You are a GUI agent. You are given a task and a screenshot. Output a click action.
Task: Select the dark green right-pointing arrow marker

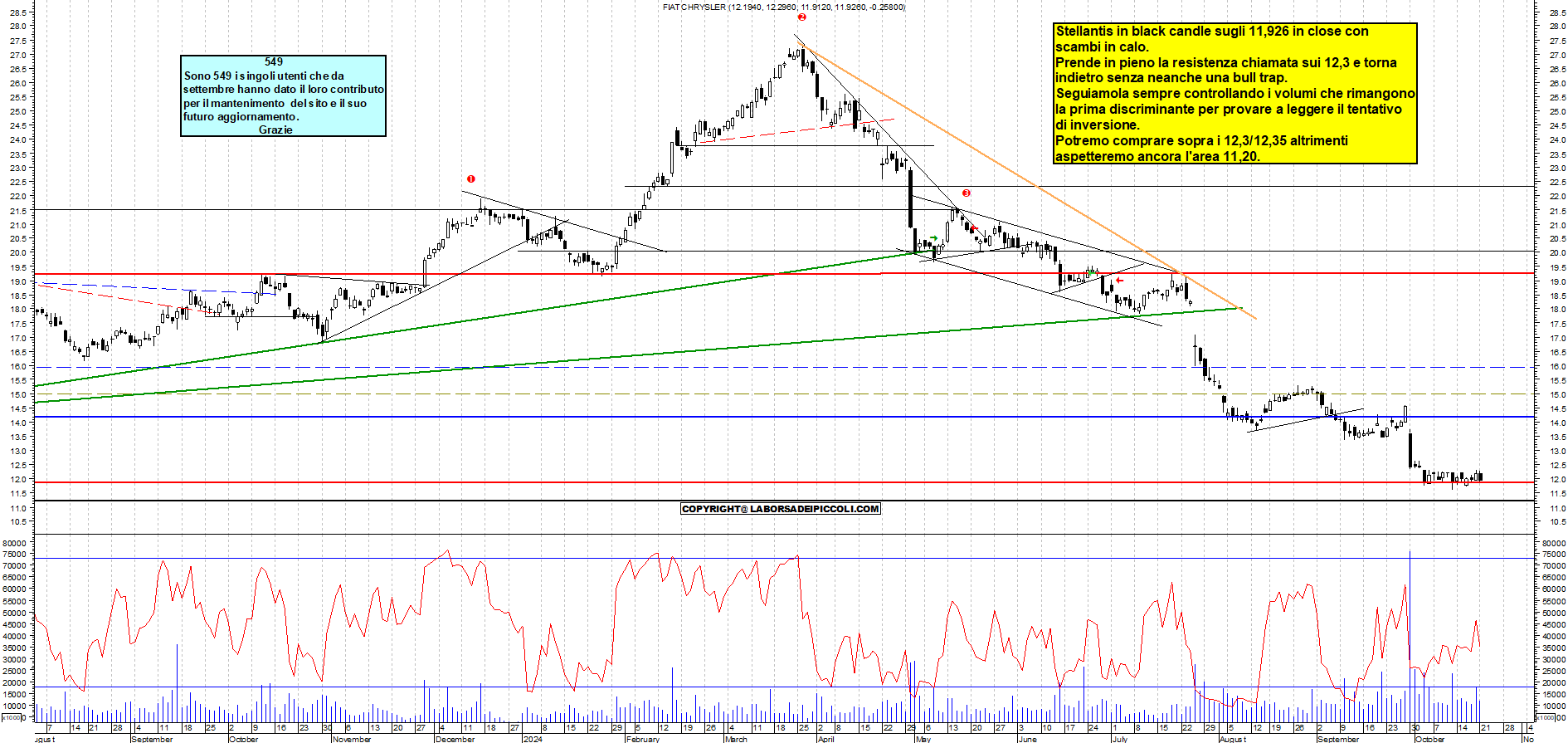(x=934, y=238)
